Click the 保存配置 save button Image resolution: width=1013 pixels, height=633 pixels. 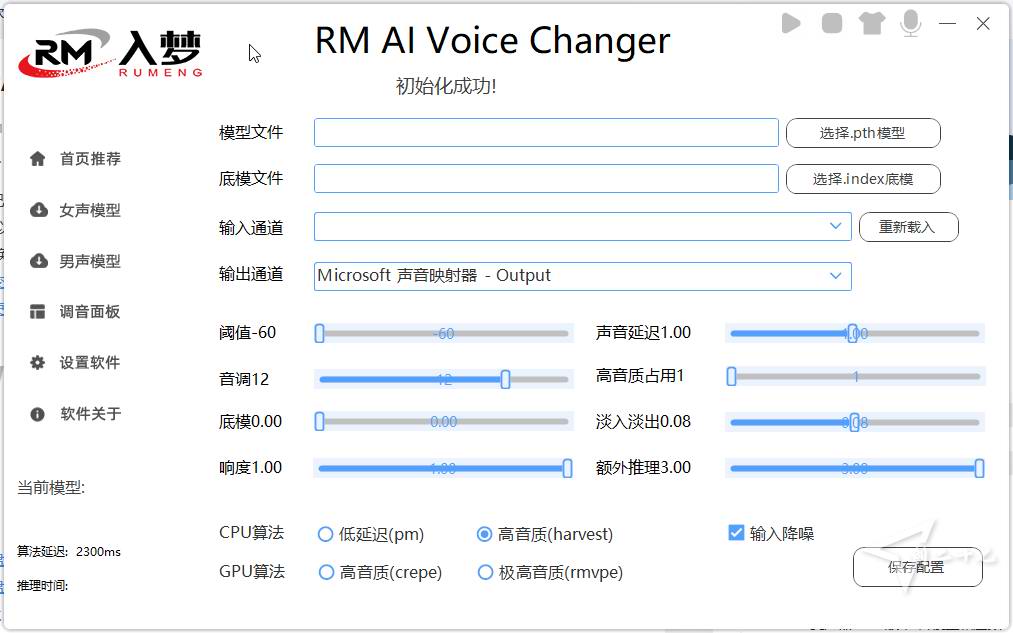pyautogui.click(x=916, y=567)
